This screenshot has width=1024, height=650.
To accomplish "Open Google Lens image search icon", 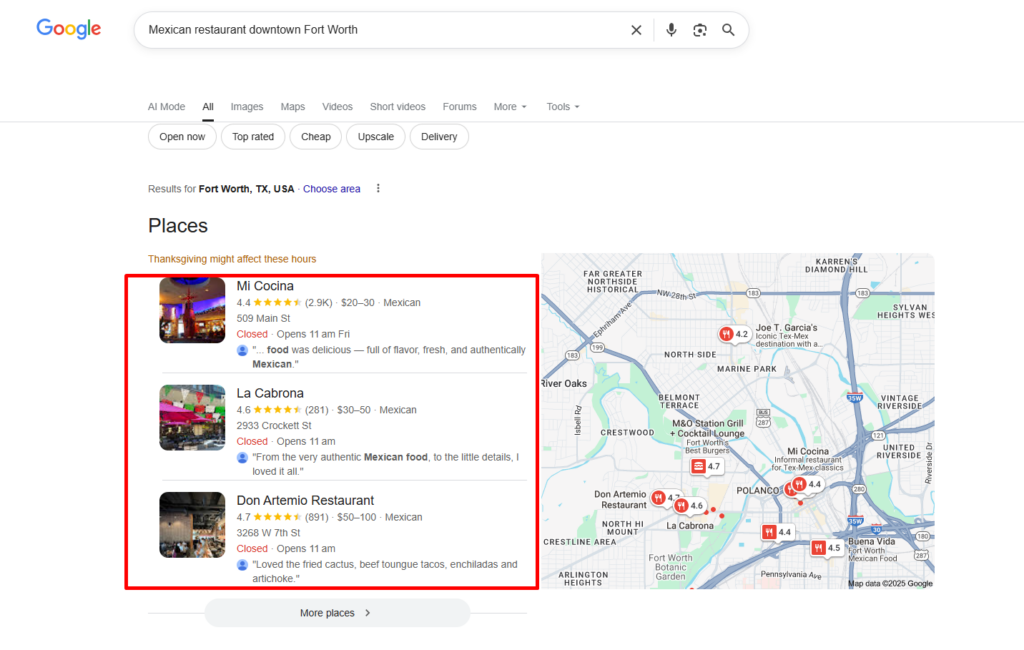I will coord(700,30).
